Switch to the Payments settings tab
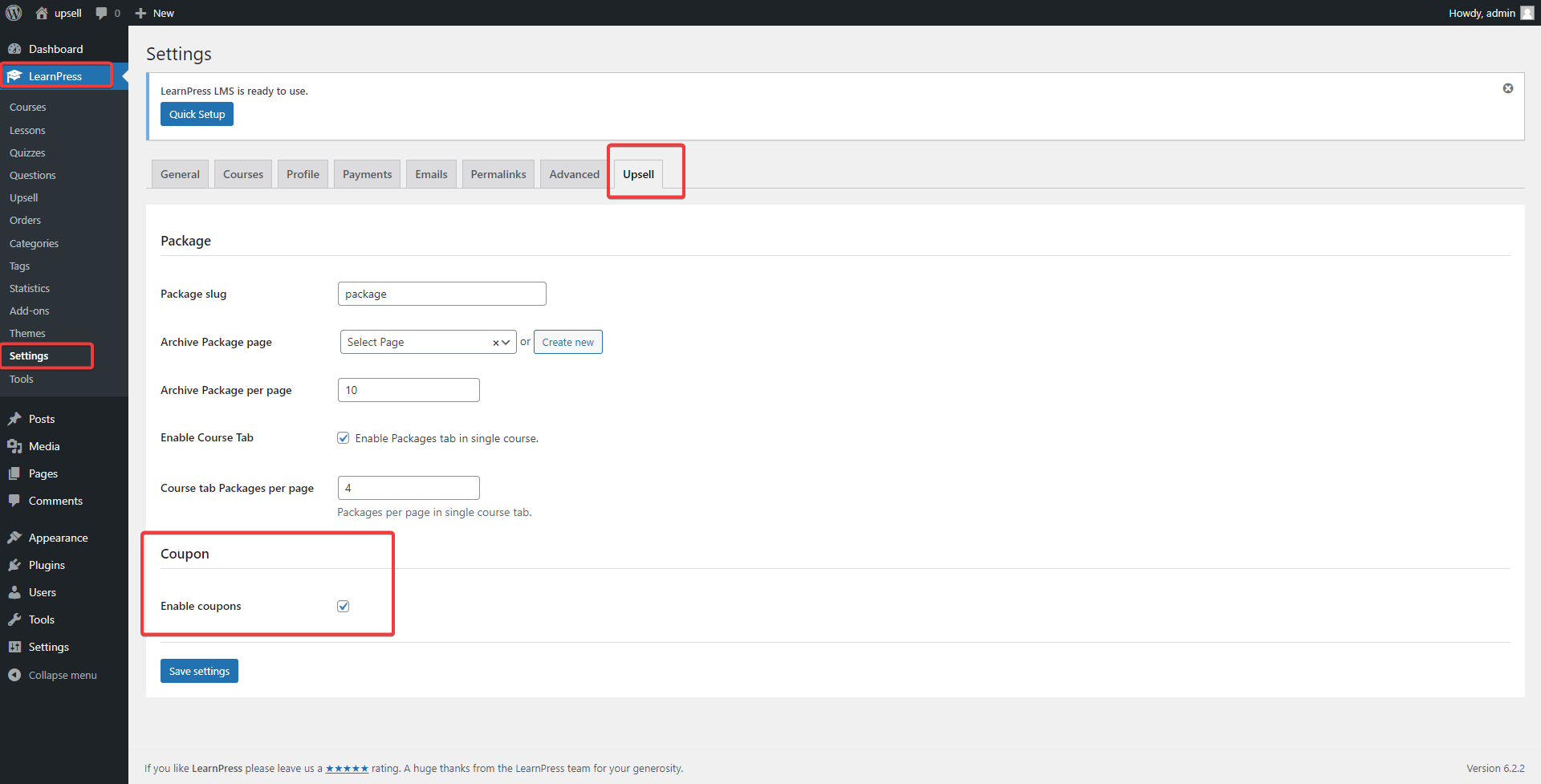Image resolution: width=1541 pixels, height=784 pixels. pos(367,174)
